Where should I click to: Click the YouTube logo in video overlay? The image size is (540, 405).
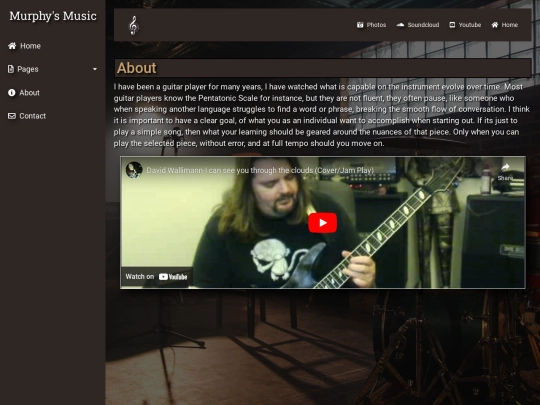coord(173,277)
